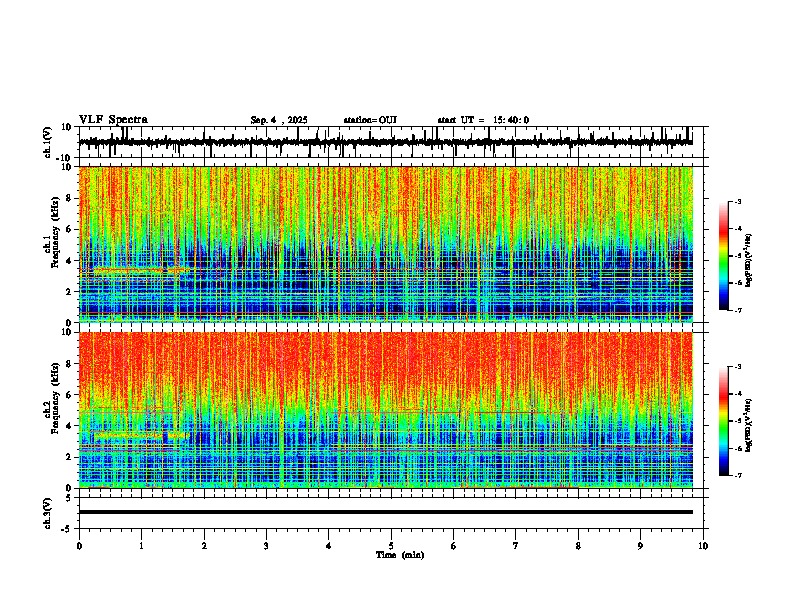Click the thick black ch.3 voltage line

point(385,512)
